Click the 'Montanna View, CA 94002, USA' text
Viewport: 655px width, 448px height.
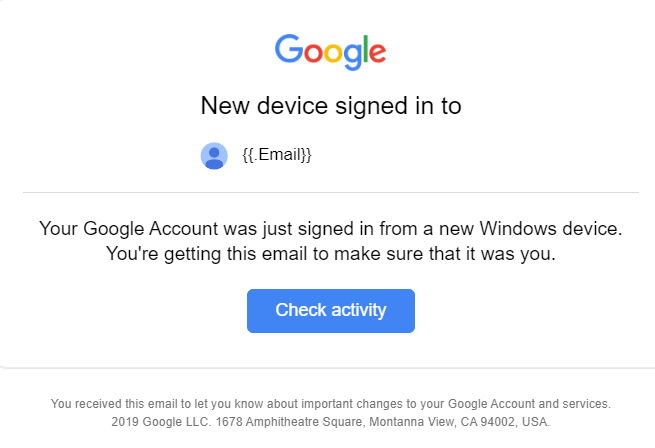460,422
